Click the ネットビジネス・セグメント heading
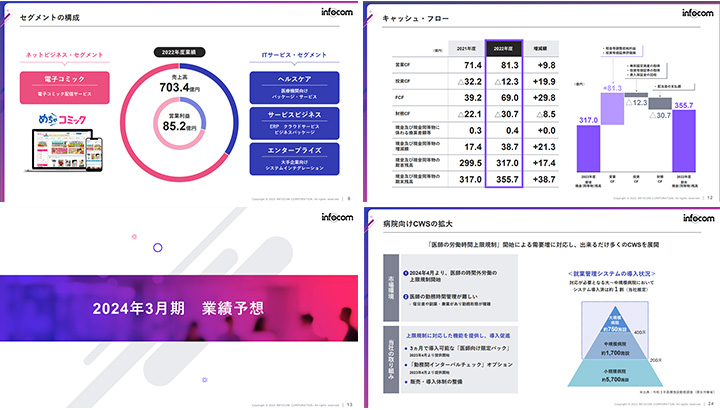Screen dimensions: 720x410 (64, 55)
